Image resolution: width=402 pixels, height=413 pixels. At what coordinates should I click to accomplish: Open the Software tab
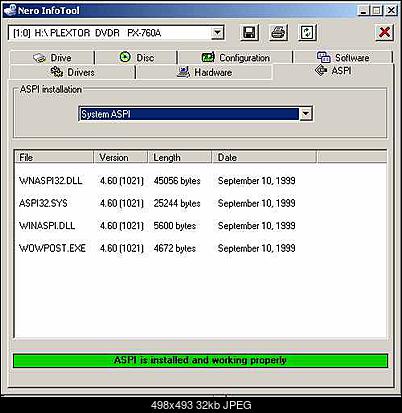[343, 58]
